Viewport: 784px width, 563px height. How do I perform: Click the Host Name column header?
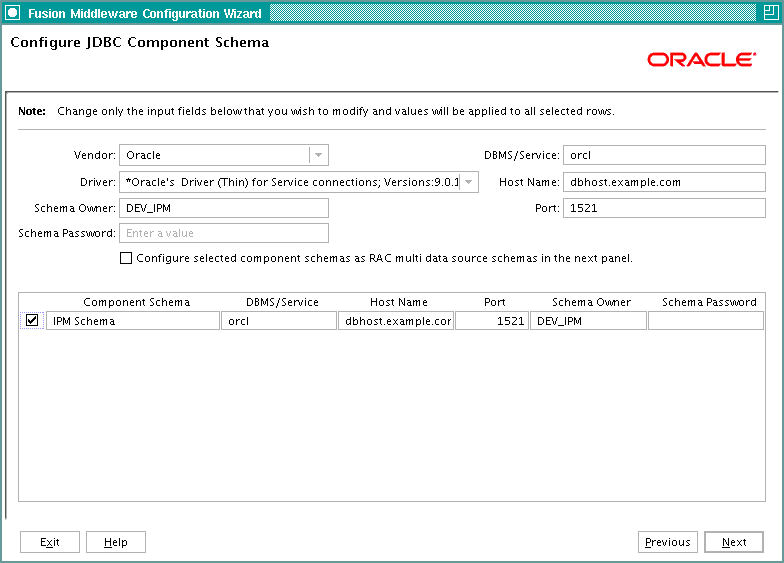(398, 302)
